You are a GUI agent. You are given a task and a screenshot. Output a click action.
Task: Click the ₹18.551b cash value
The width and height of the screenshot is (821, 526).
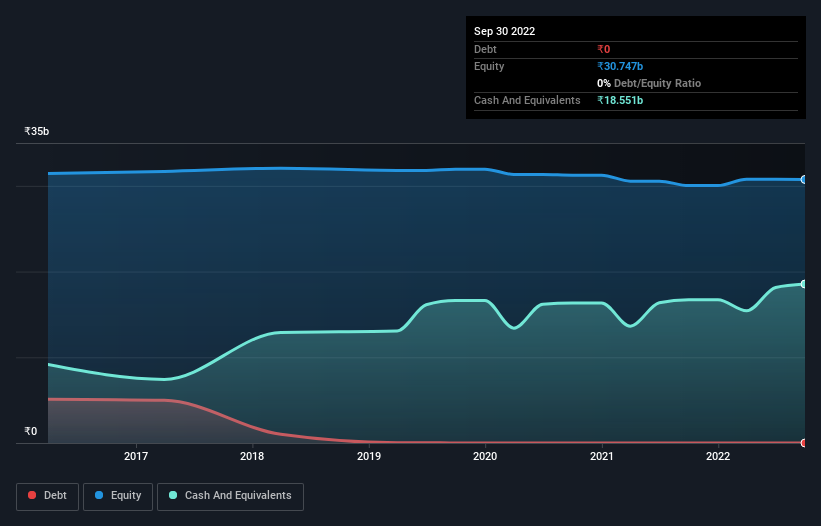click(620, 100)
